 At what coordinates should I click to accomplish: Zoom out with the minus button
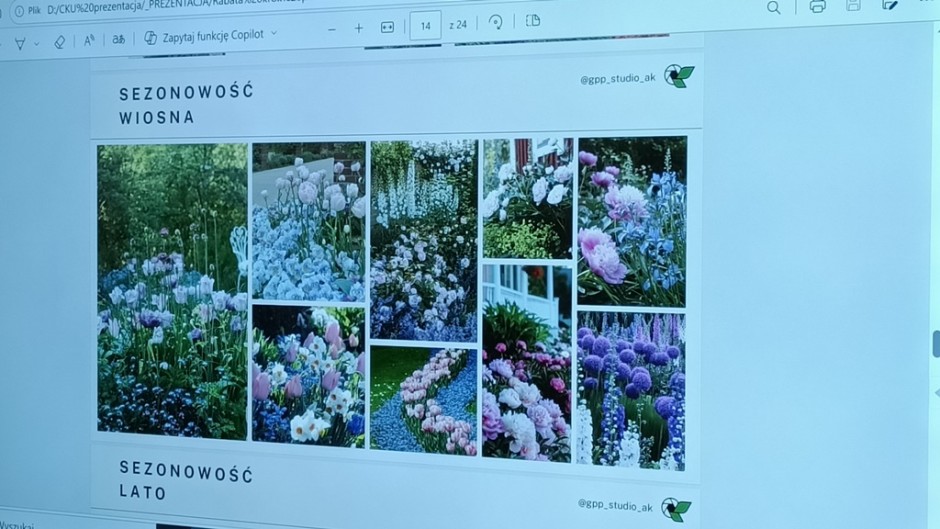tap(332, 29)
